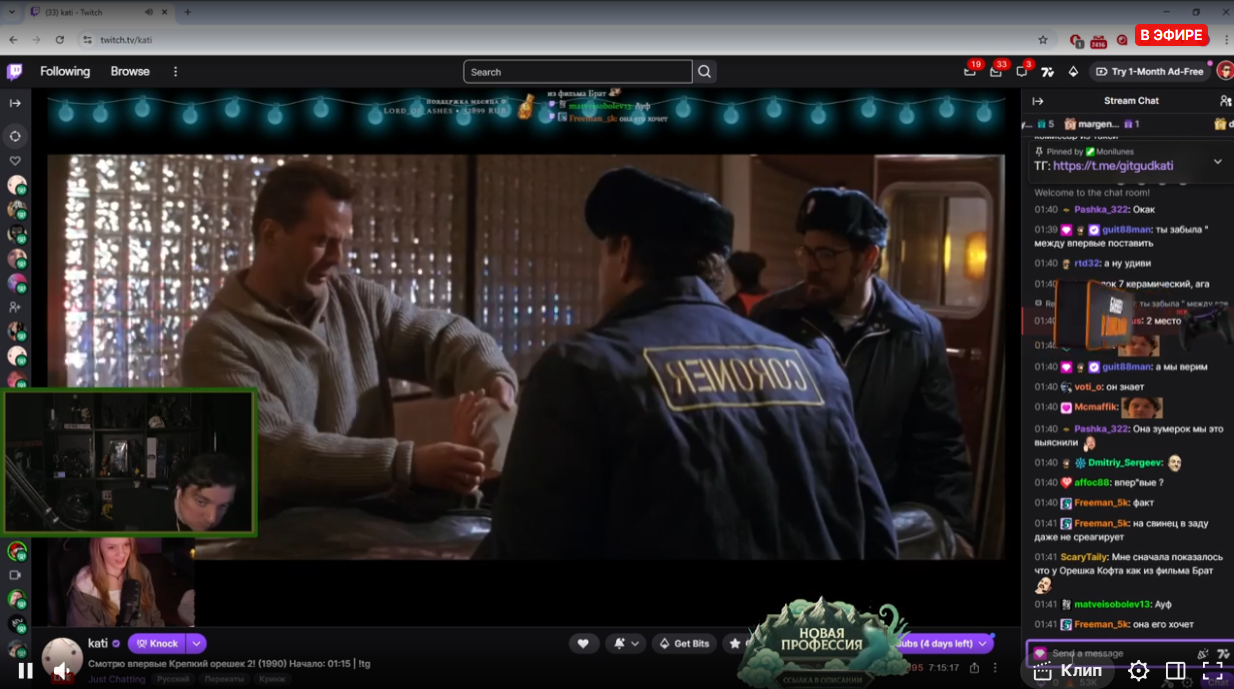This screenshot has height=689, width=1234.
Task: Open the chat community list icon
Action: pyautogui.click(x=1225, y=101)
